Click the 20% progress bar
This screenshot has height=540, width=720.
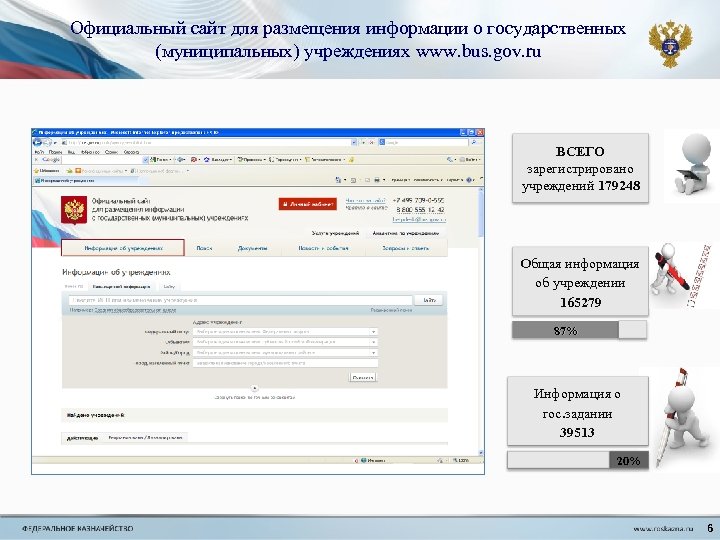pyautogui.click(x=578, y=460)
